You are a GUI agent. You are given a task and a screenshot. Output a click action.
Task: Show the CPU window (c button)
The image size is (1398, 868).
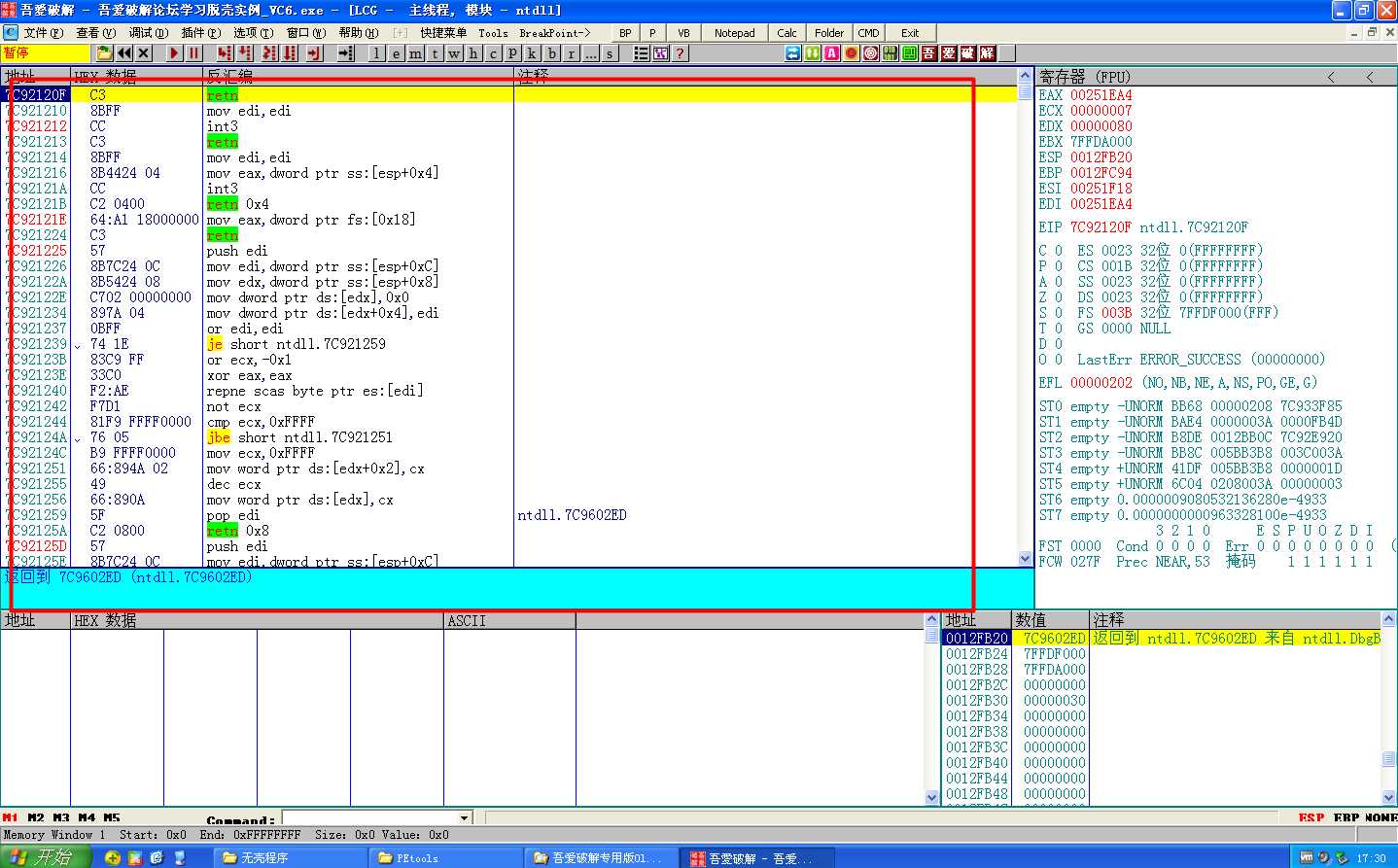pos(493,53)
